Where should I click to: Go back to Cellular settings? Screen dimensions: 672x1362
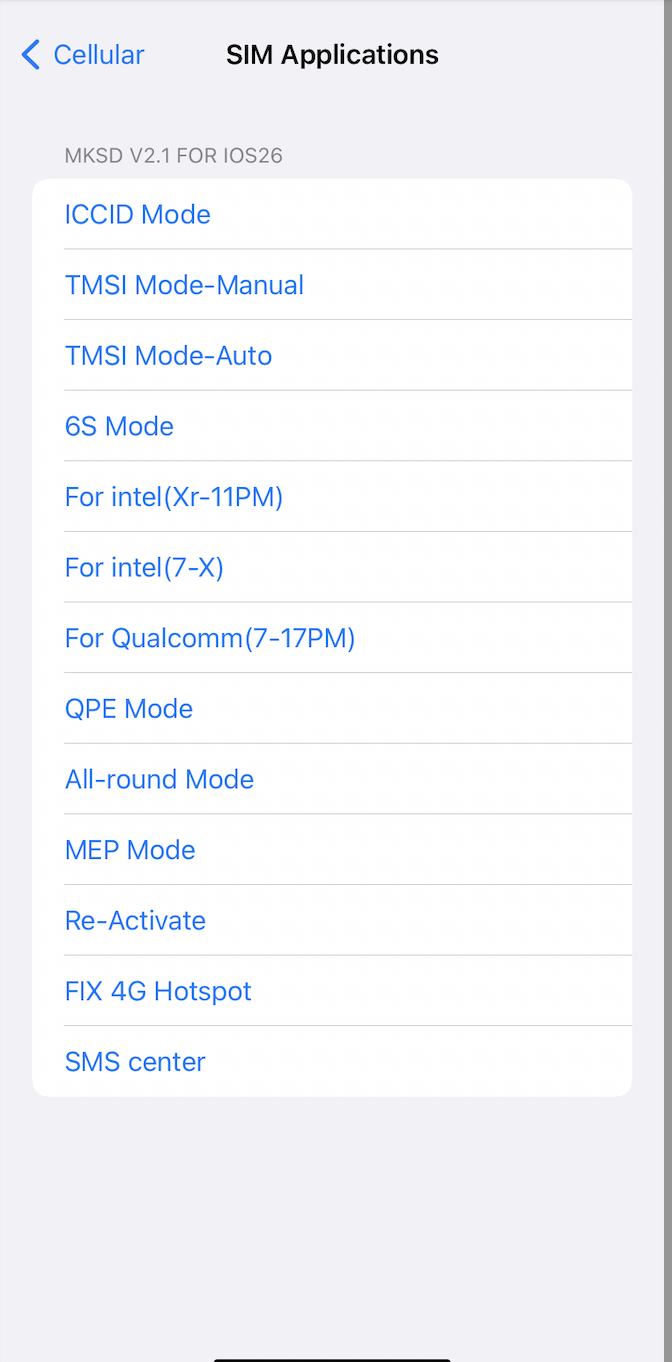pyautogui.click(x=98, y=55)
